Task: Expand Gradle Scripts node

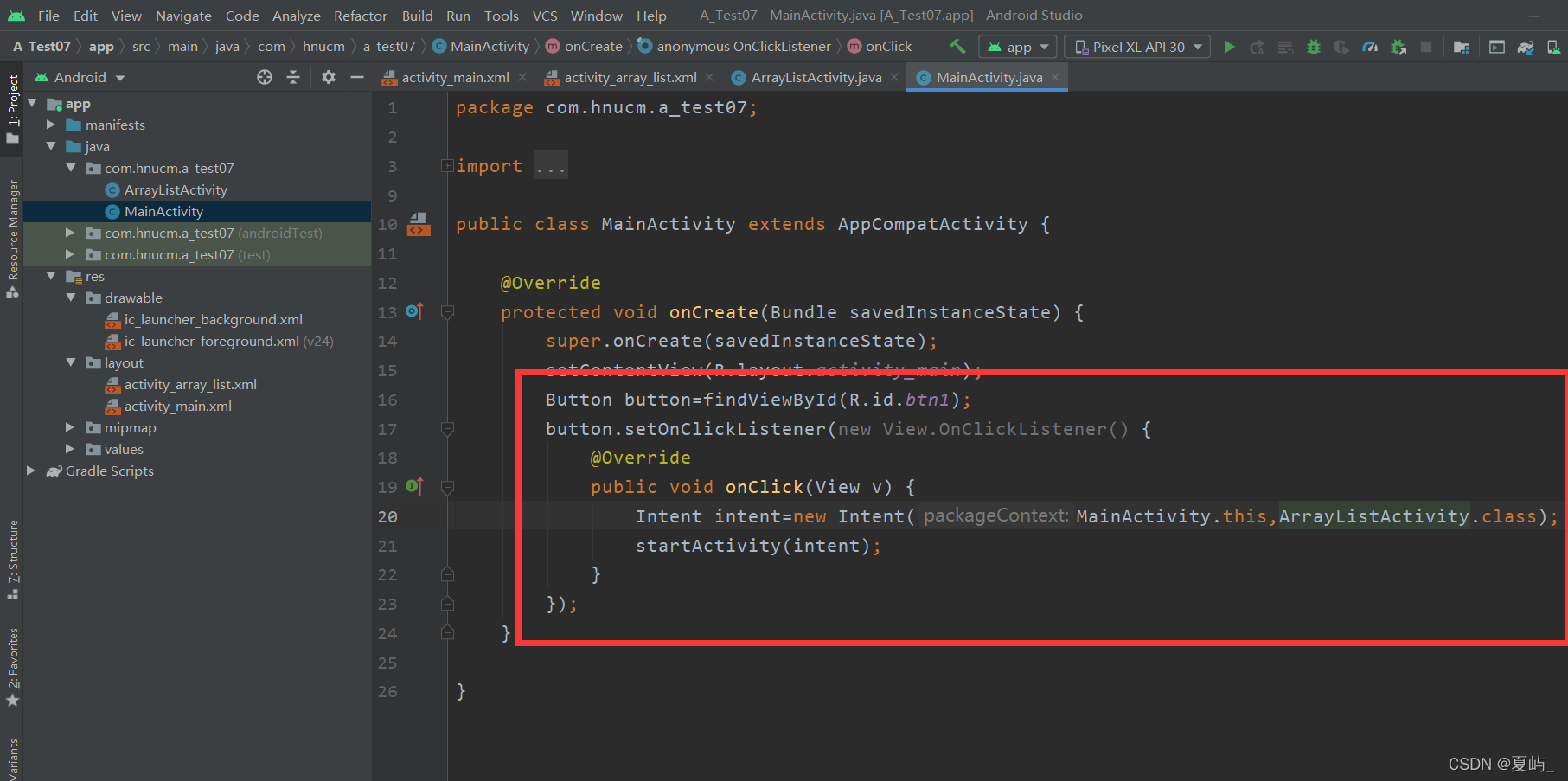Action: click(32, 471)
